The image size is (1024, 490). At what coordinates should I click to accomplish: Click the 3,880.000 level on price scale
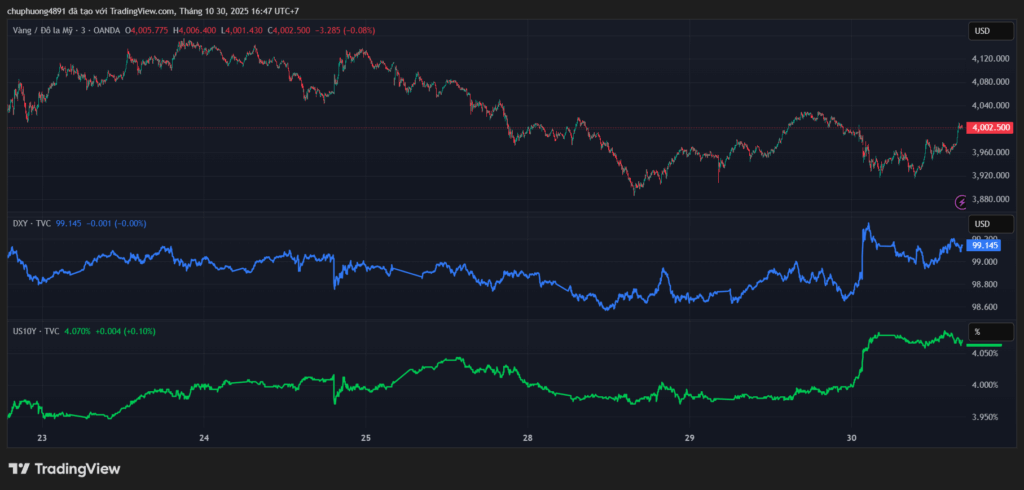(991, 199)
